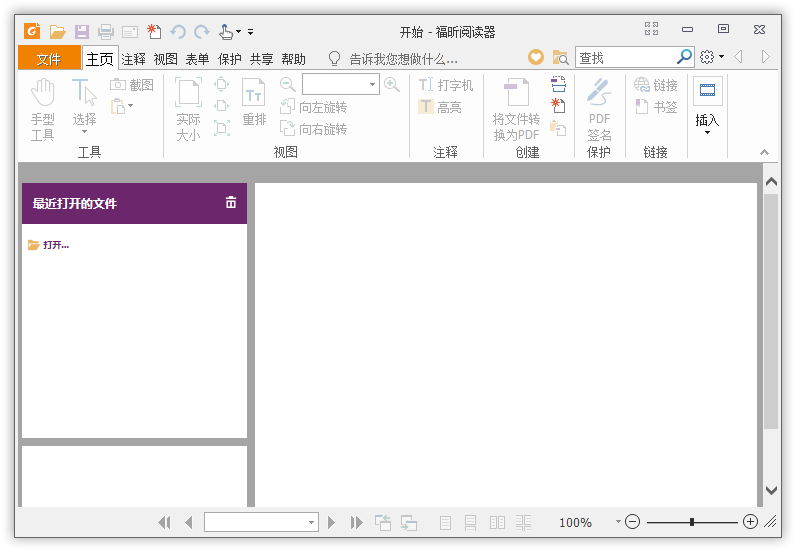The height and width of the screenshot is (552, 796).
Task: Select the 手型工具 hand tool
Action: 43,110
